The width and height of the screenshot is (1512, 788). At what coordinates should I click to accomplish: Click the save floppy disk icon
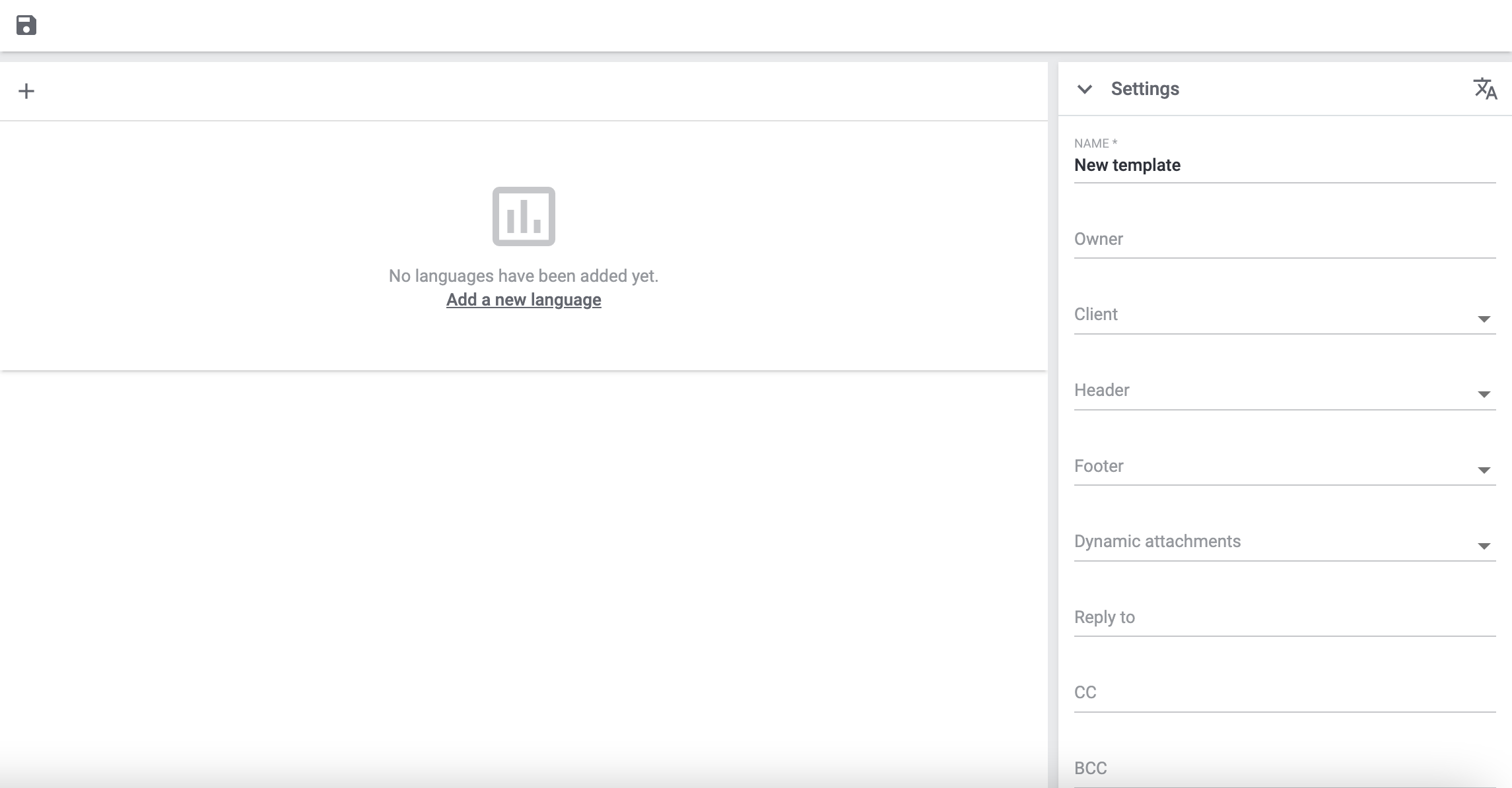point(26,26)
